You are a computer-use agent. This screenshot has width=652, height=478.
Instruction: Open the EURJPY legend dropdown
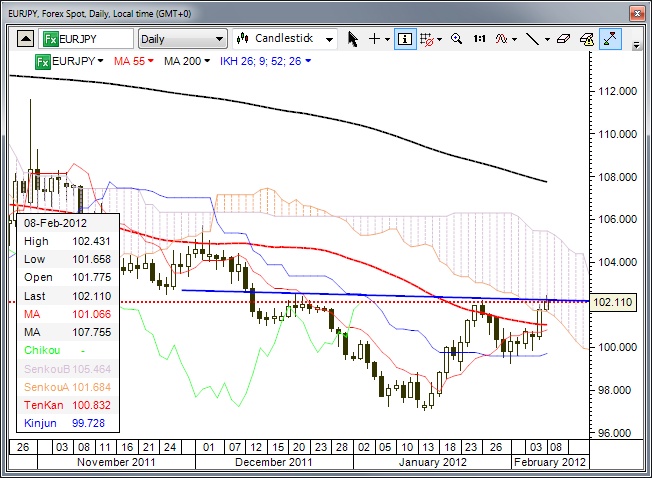100,61
